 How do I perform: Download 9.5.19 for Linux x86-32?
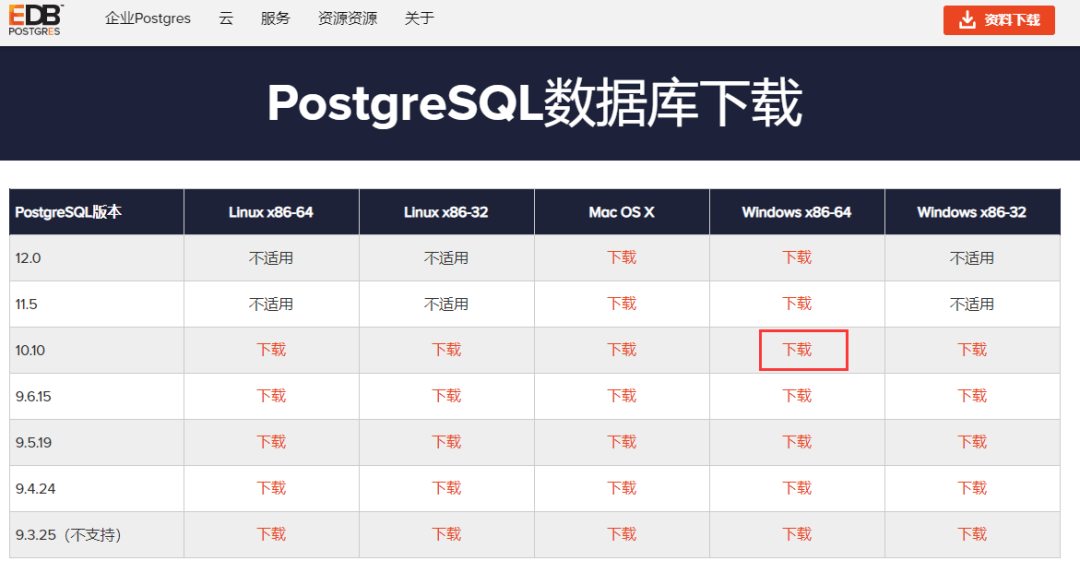click(446, 442)
